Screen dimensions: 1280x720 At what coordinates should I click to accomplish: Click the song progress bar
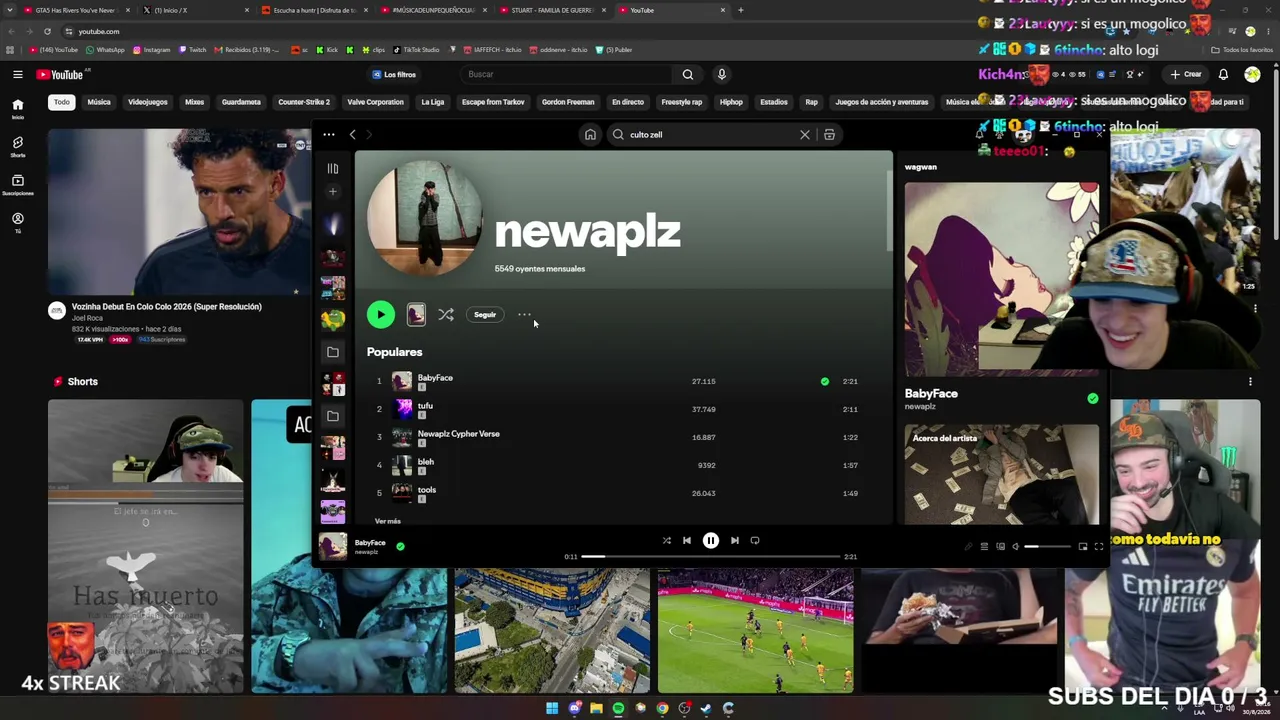pos(711,556)
